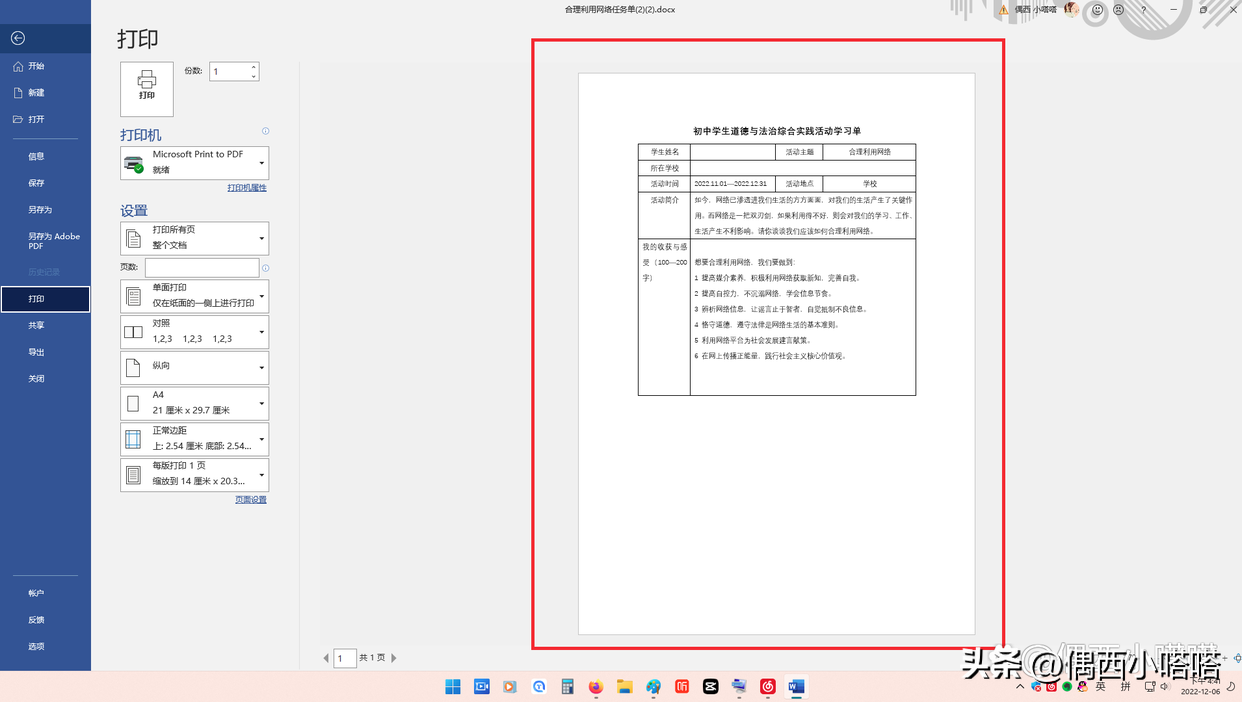Screen dimensions: 1242x702
Task: Click the yellow warning triangle icon
Action: pyautogui.click(x=1003, y=10)
